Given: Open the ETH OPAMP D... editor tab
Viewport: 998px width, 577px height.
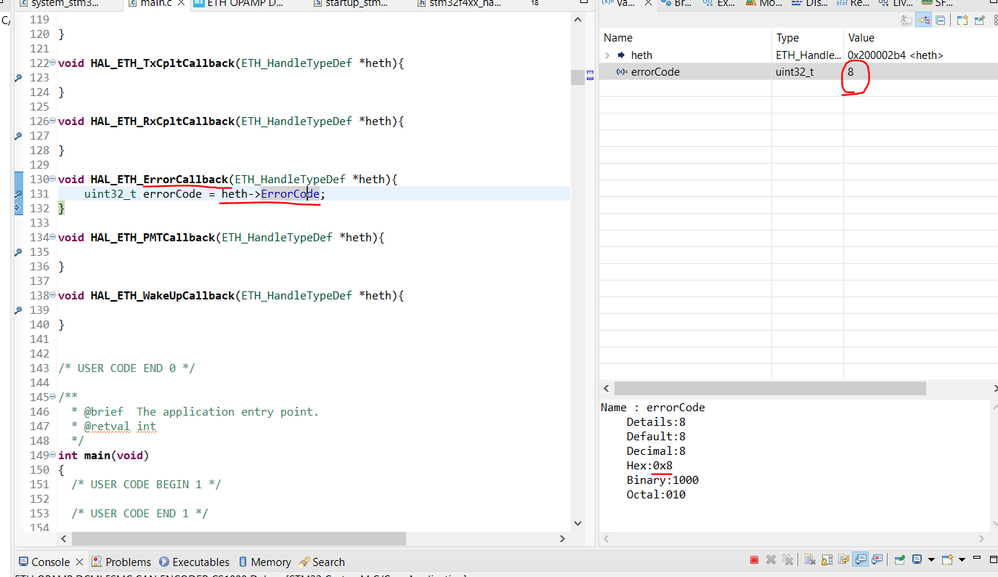Looking at the screenshot, I should pos(238,4).
